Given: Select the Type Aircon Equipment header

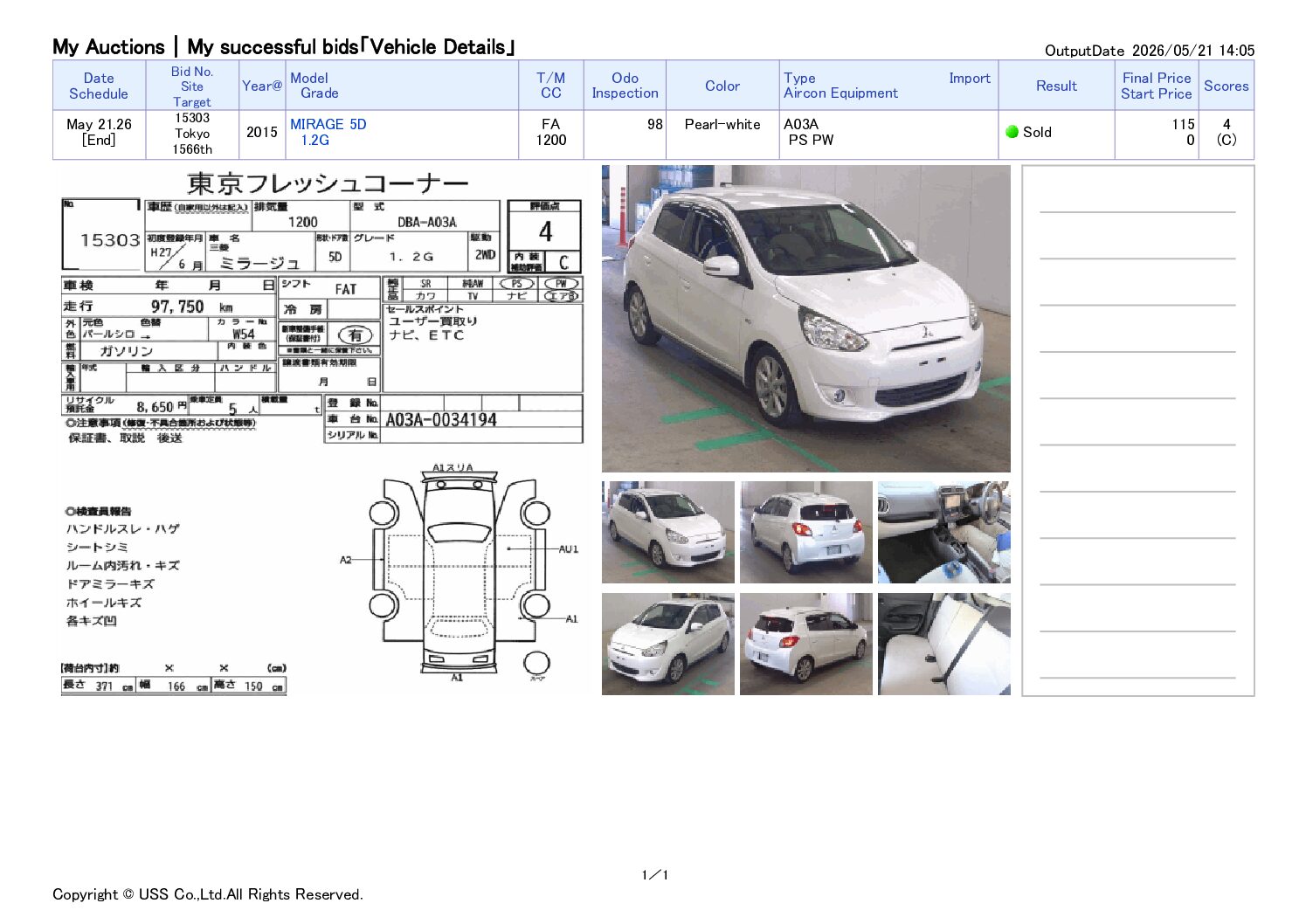Looking at the screenshot, I should coord(840,86).
